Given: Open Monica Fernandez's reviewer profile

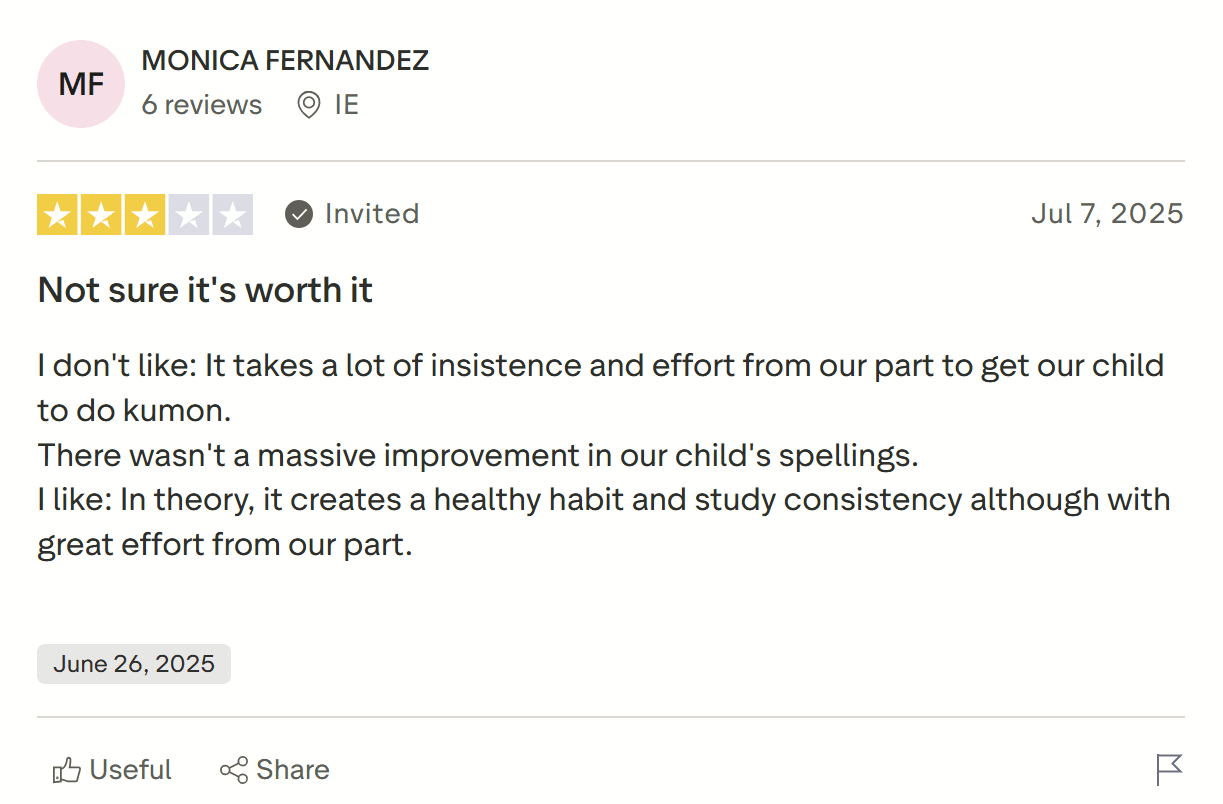Looking at the screenshot, I should coord(285,60).
